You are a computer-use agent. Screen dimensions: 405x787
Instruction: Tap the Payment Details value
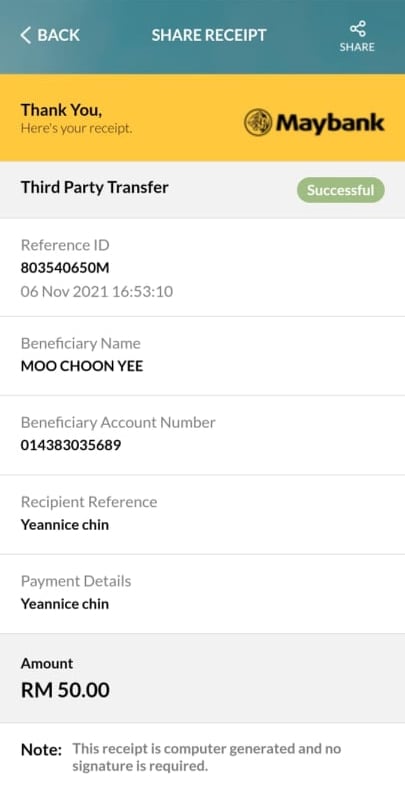coord(65,604)
